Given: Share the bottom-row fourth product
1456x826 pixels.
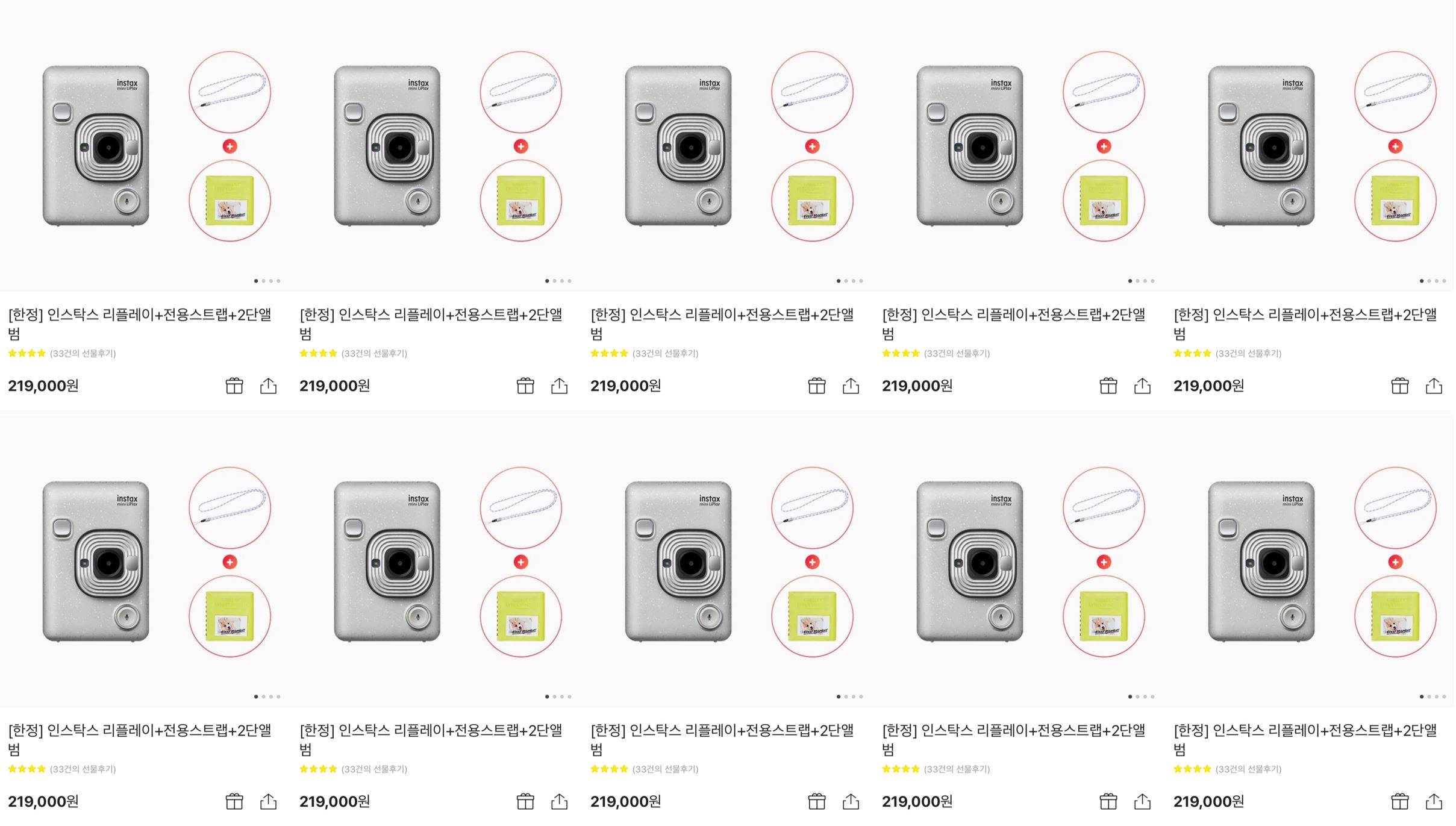Looking at the screenshot, I should click(1142, 801).
